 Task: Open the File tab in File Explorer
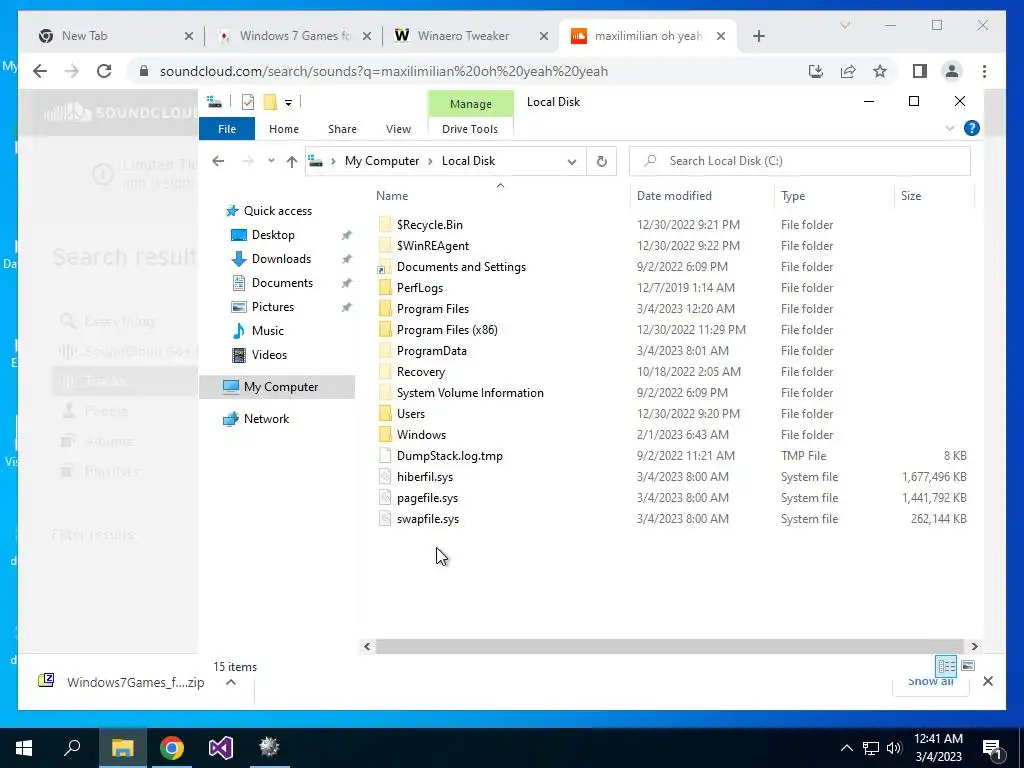(x=227, y=129)
